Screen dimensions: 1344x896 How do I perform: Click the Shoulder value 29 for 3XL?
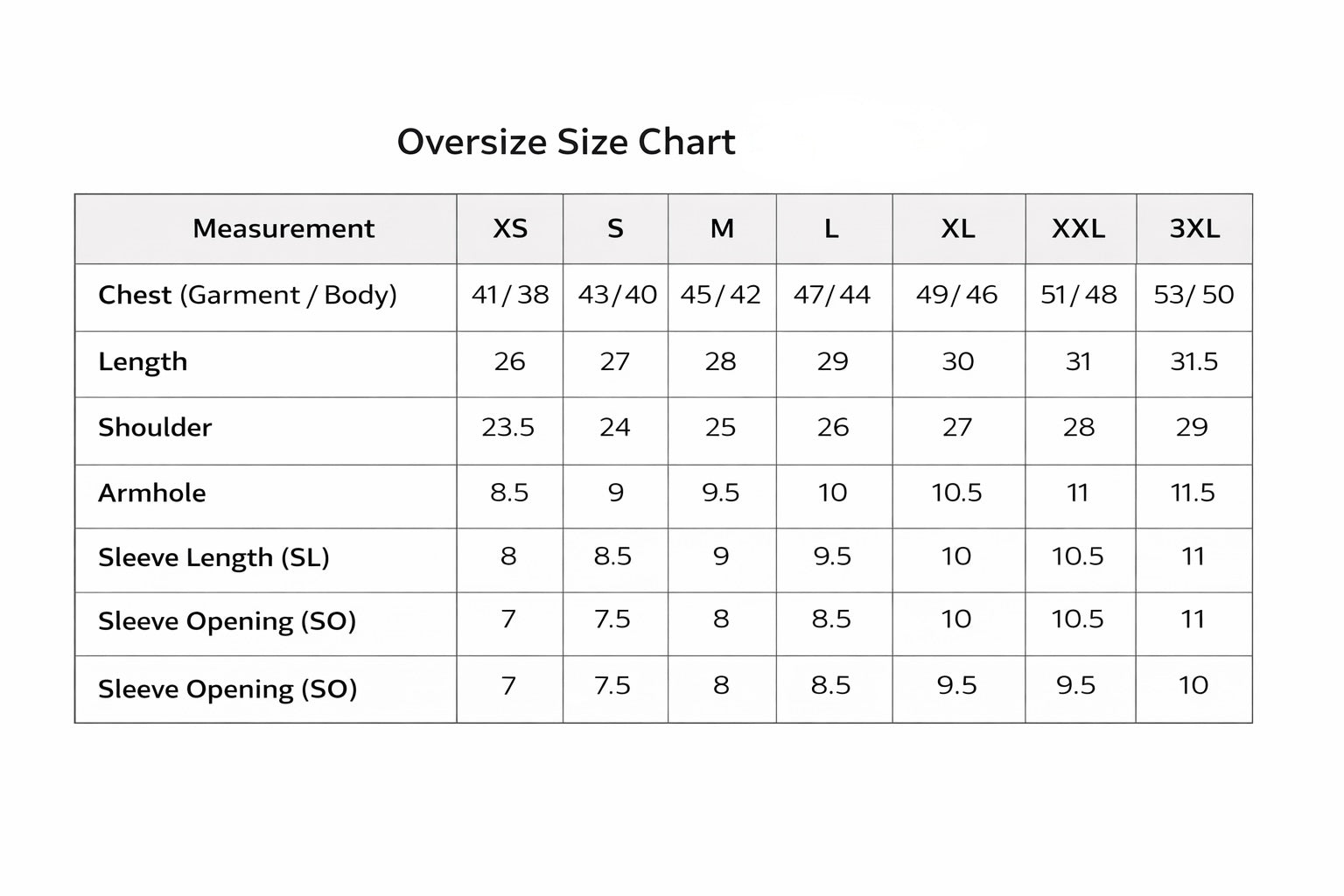point(1193,427)
